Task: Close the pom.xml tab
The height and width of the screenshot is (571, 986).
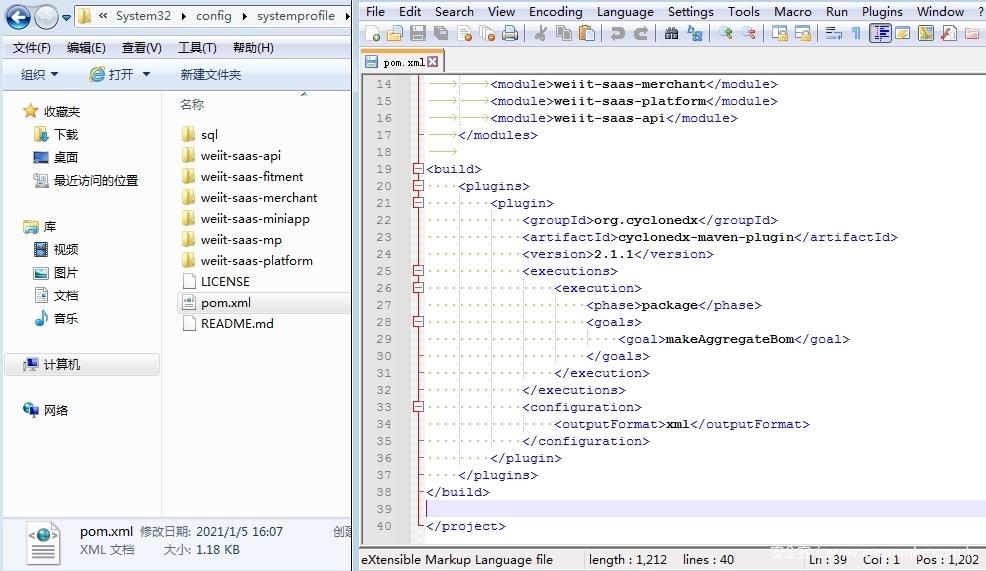Action: click(433, 62)
